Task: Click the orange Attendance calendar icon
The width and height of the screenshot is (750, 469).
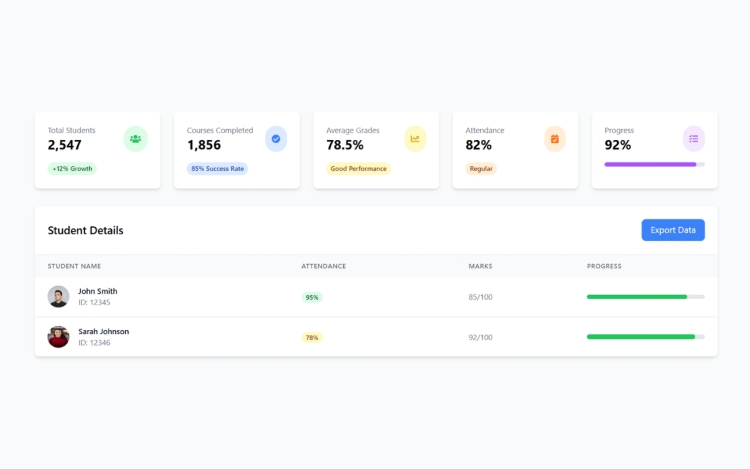Action: click(555, 139)
